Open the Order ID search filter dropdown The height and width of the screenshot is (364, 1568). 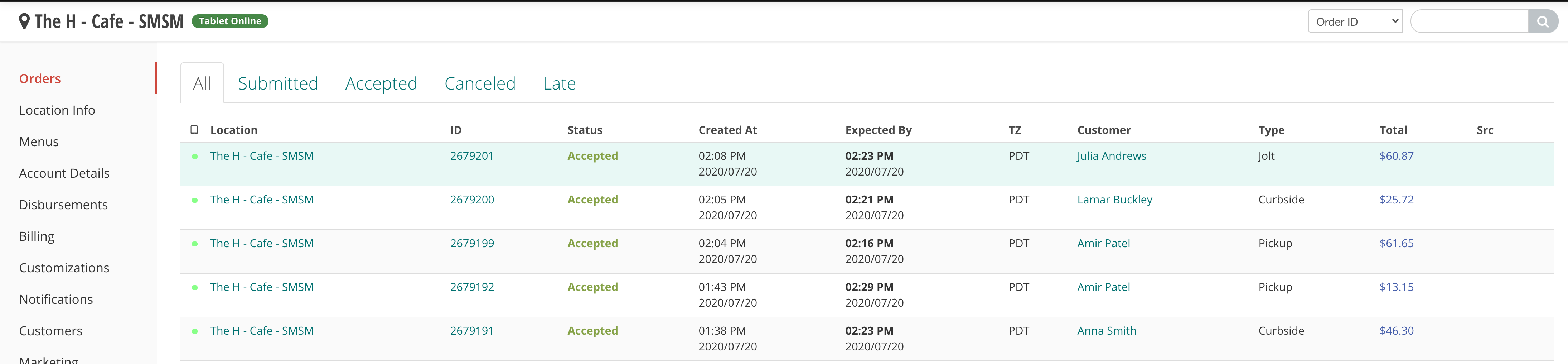pyautogui.click(x=1354, y=22)
